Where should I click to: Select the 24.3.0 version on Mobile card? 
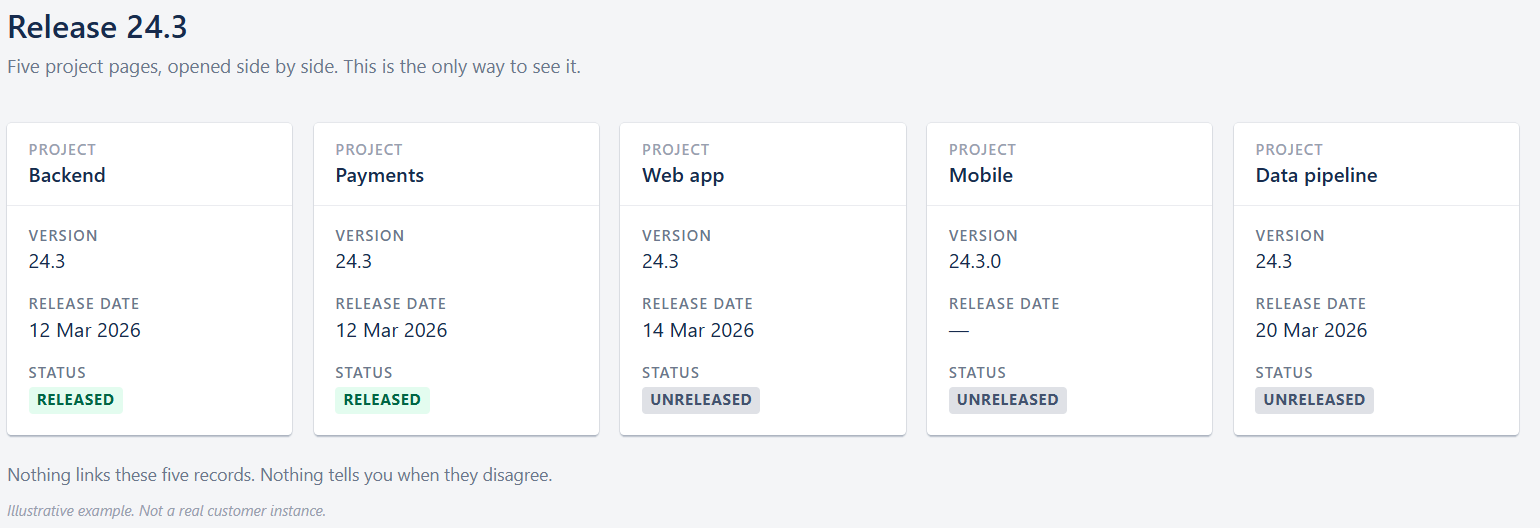click(x=975, y=261)
